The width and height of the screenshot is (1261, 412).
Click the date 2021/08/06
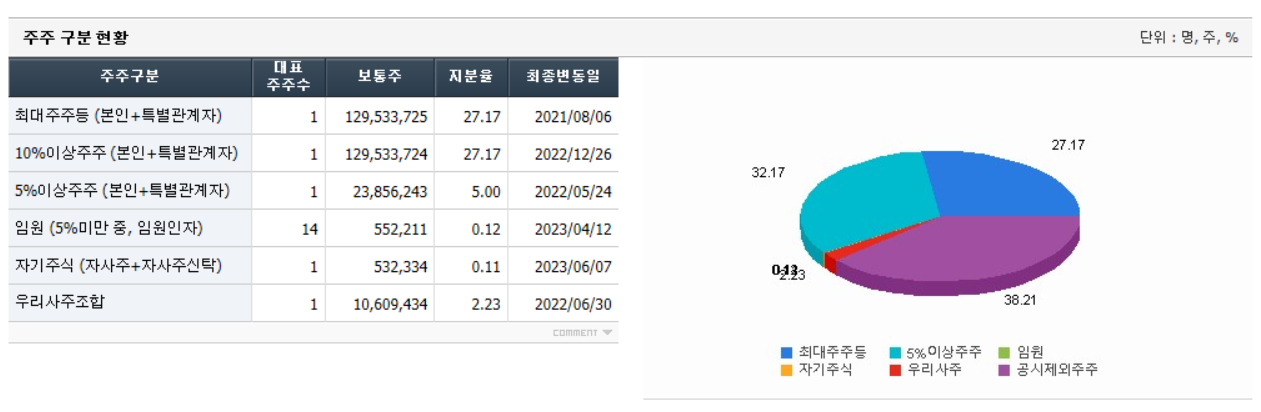coord(574,117)
